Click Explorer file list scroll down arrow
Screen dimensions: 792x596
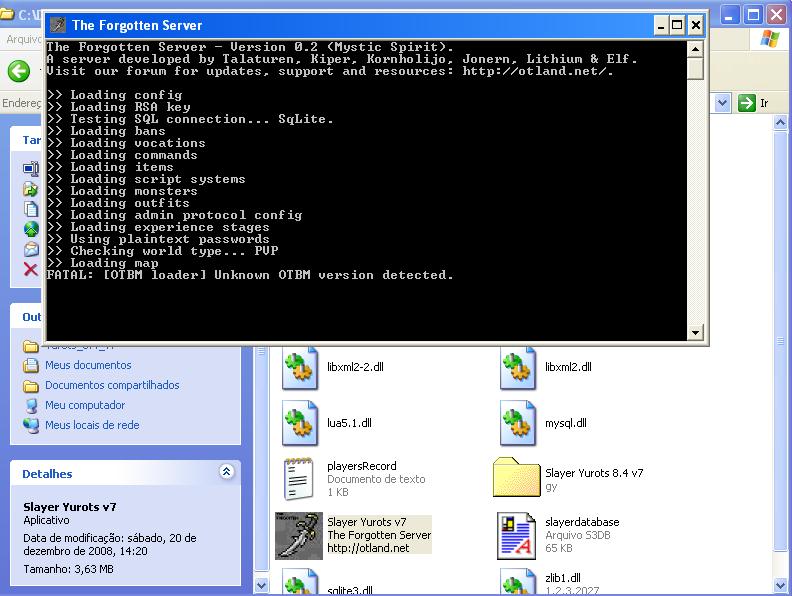pyautogui.click(x=780, y=585)
